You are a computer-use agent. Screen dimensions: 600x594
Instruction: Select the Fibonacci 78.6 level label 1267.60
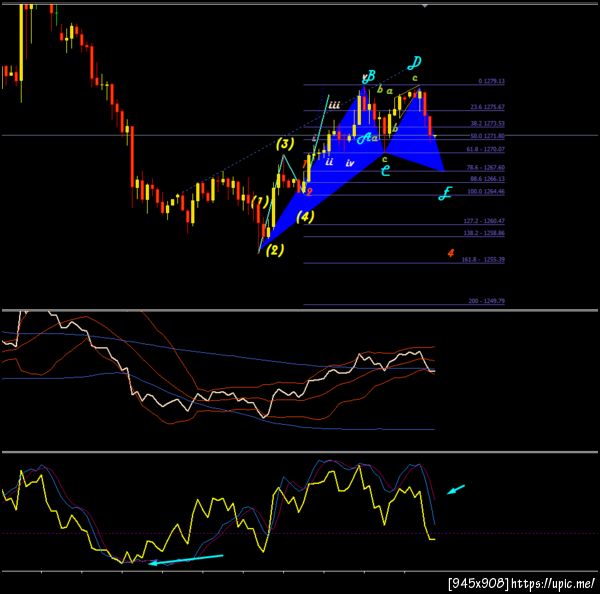[x=485, y=167]
